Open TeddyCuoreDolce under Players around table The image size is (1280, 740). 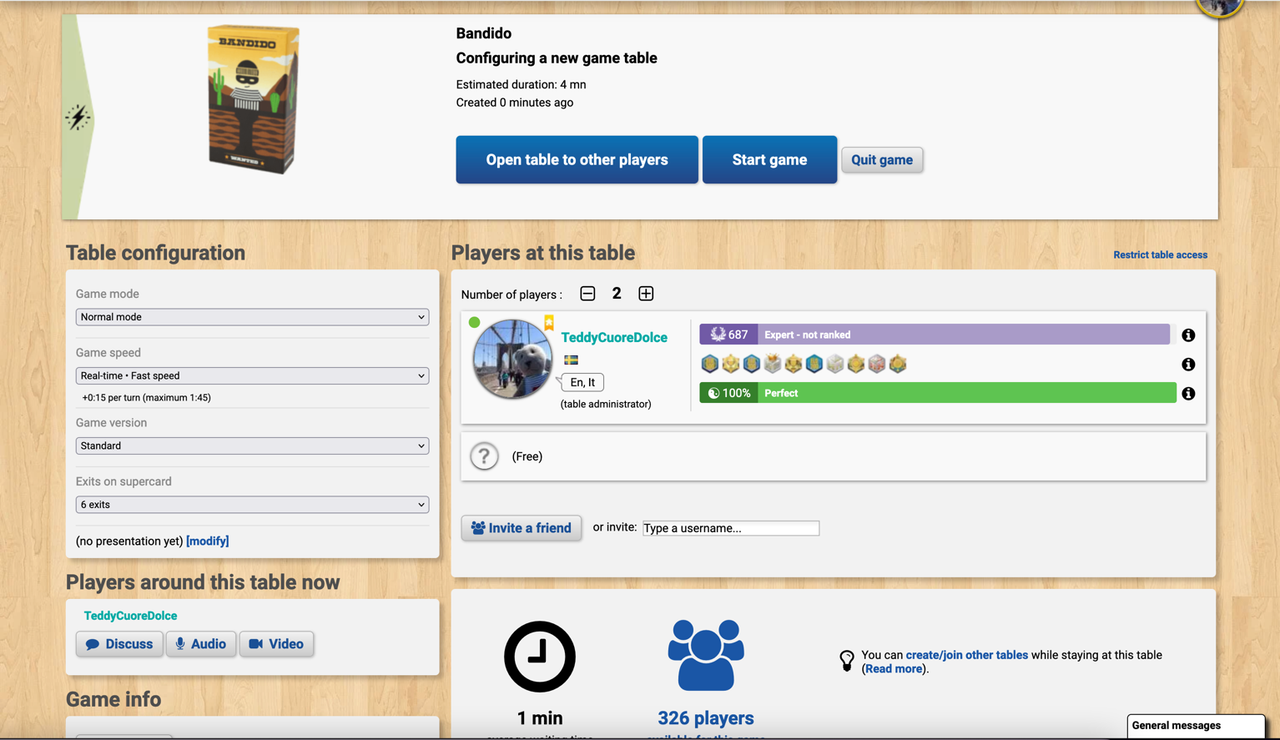[130, 616]
